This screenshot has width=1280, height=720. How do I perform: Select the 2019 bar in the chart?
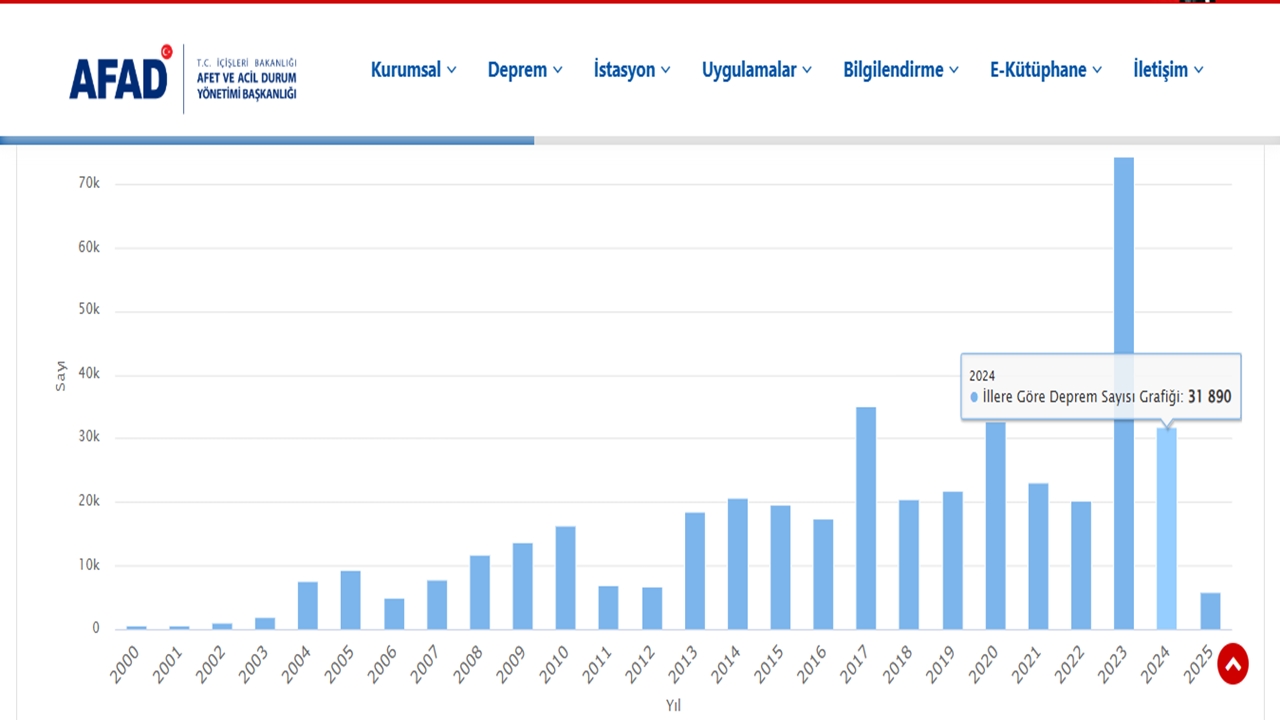[952, 560]
